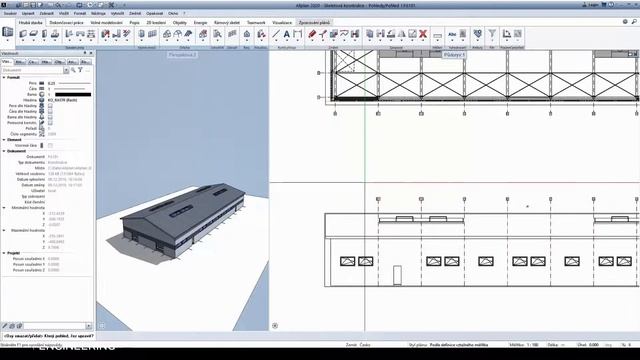Click the Čára line type preview

70,89
